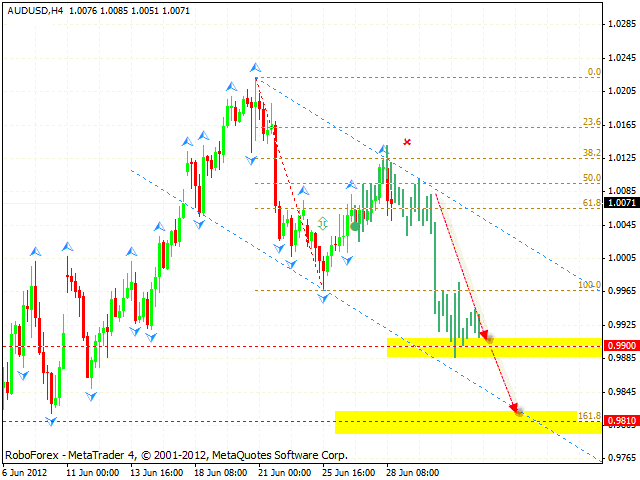Click the red 0.9900 price label
The height and width of the screenshot is (480, 640).
tap(620, 345)
